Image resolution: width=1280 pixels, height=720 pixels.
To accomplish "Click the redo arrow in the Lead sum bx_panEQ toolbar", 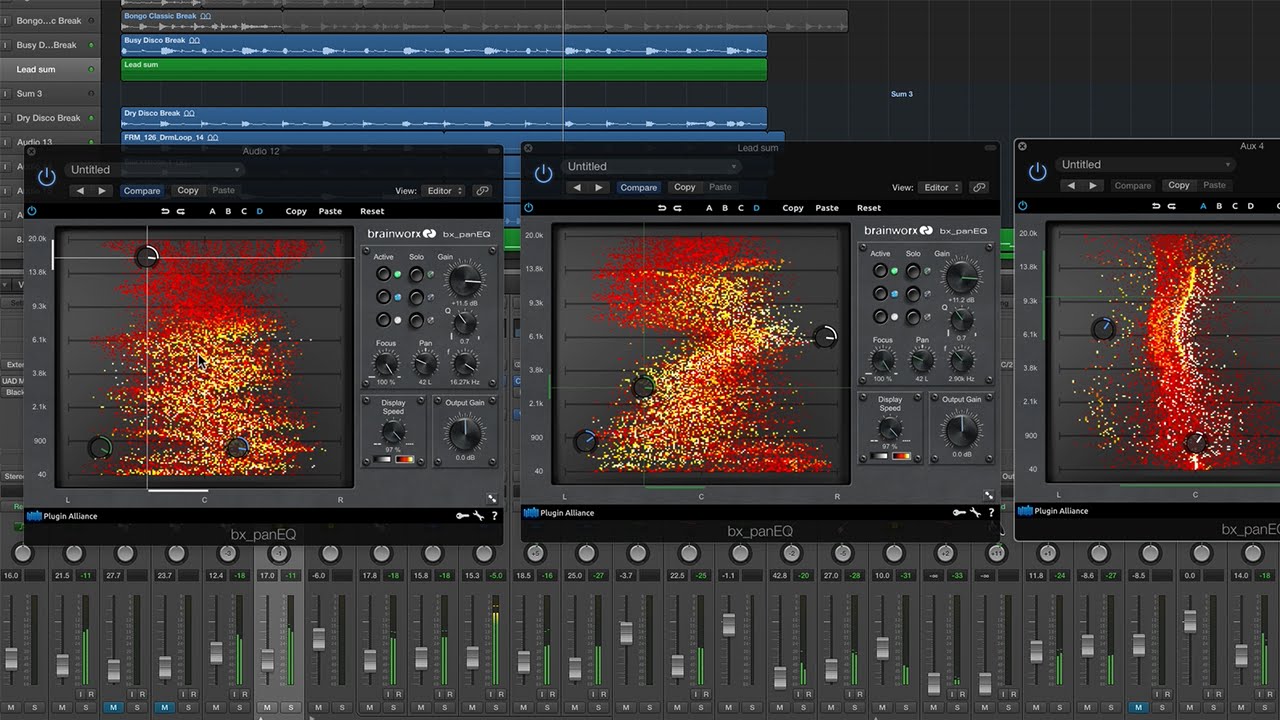I will tap(678, 208).
